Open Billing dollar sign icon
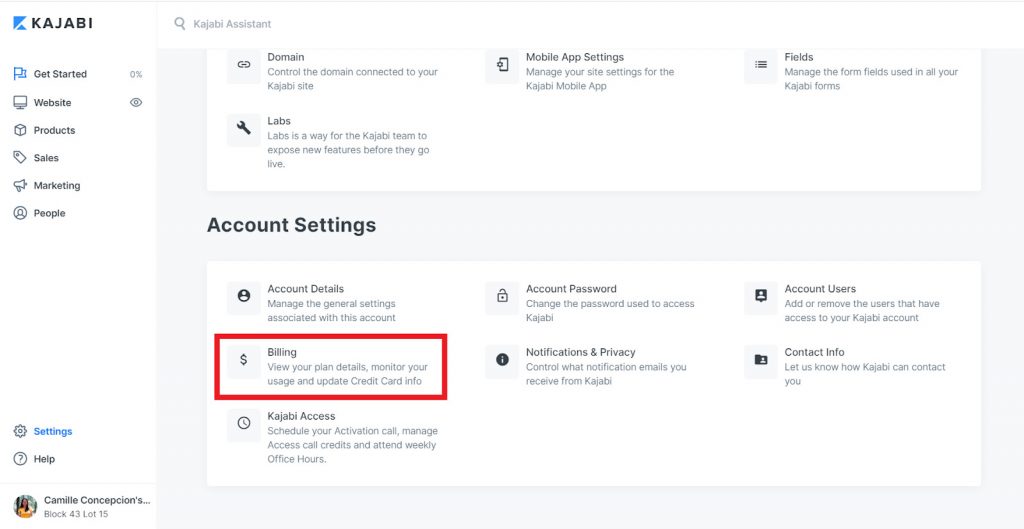Image resolution: width=1024 pixels, height=529 pixels. point(244,360)
